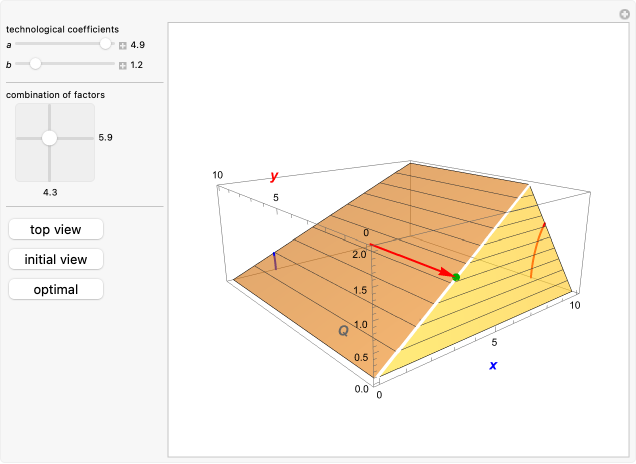Click the plus icon in top-right corner
The width and height of the screenshot is (636, 464).
[624, 13]
